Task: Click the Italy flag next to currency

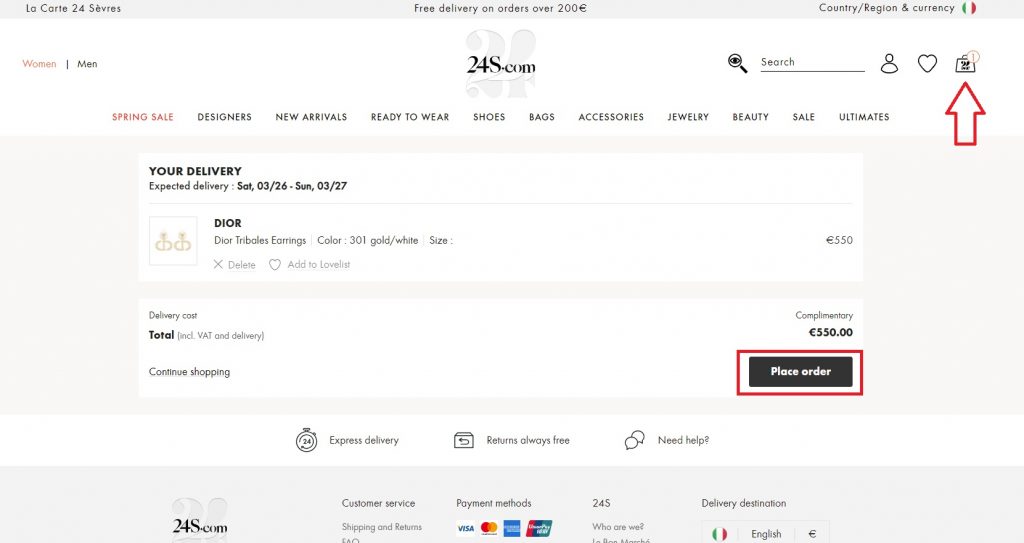Action: pos(969,8)
